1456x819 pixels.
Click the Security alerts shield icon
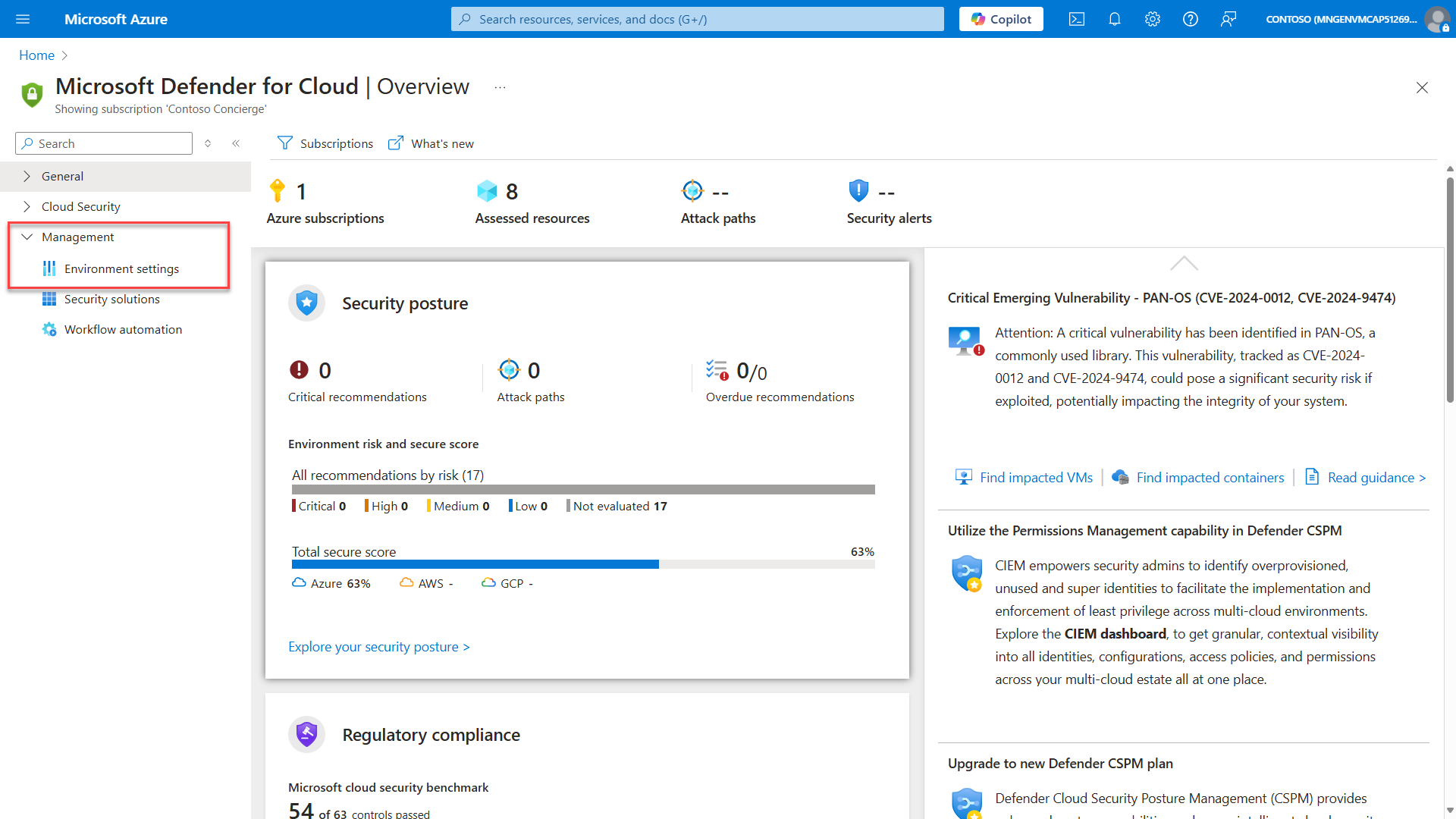(x=858, y=191)
